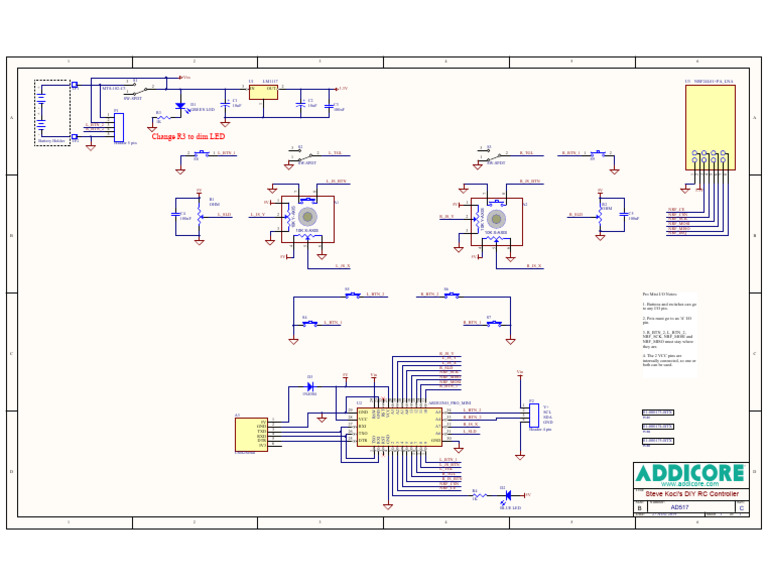
Task: Click the revision field showing C
Action: pos(742,508)
